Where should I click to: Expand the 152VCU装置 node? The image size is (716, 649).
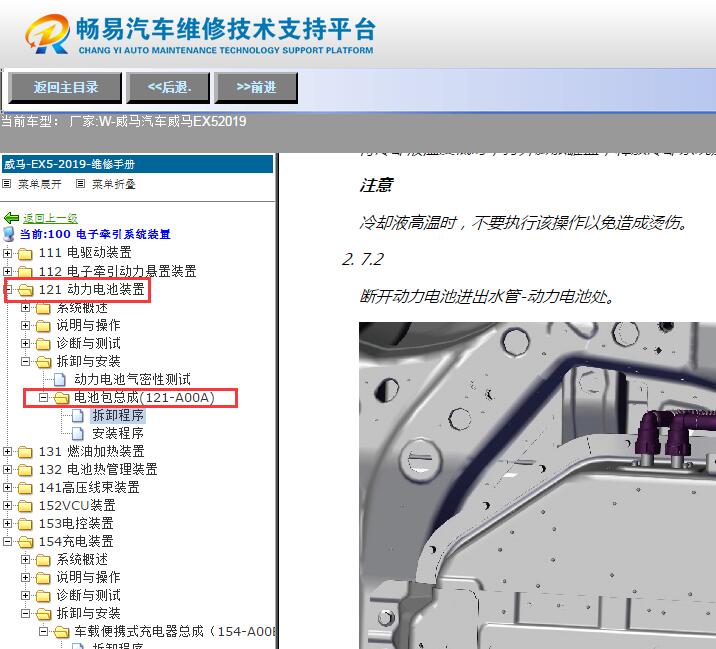tap(7, 506)
